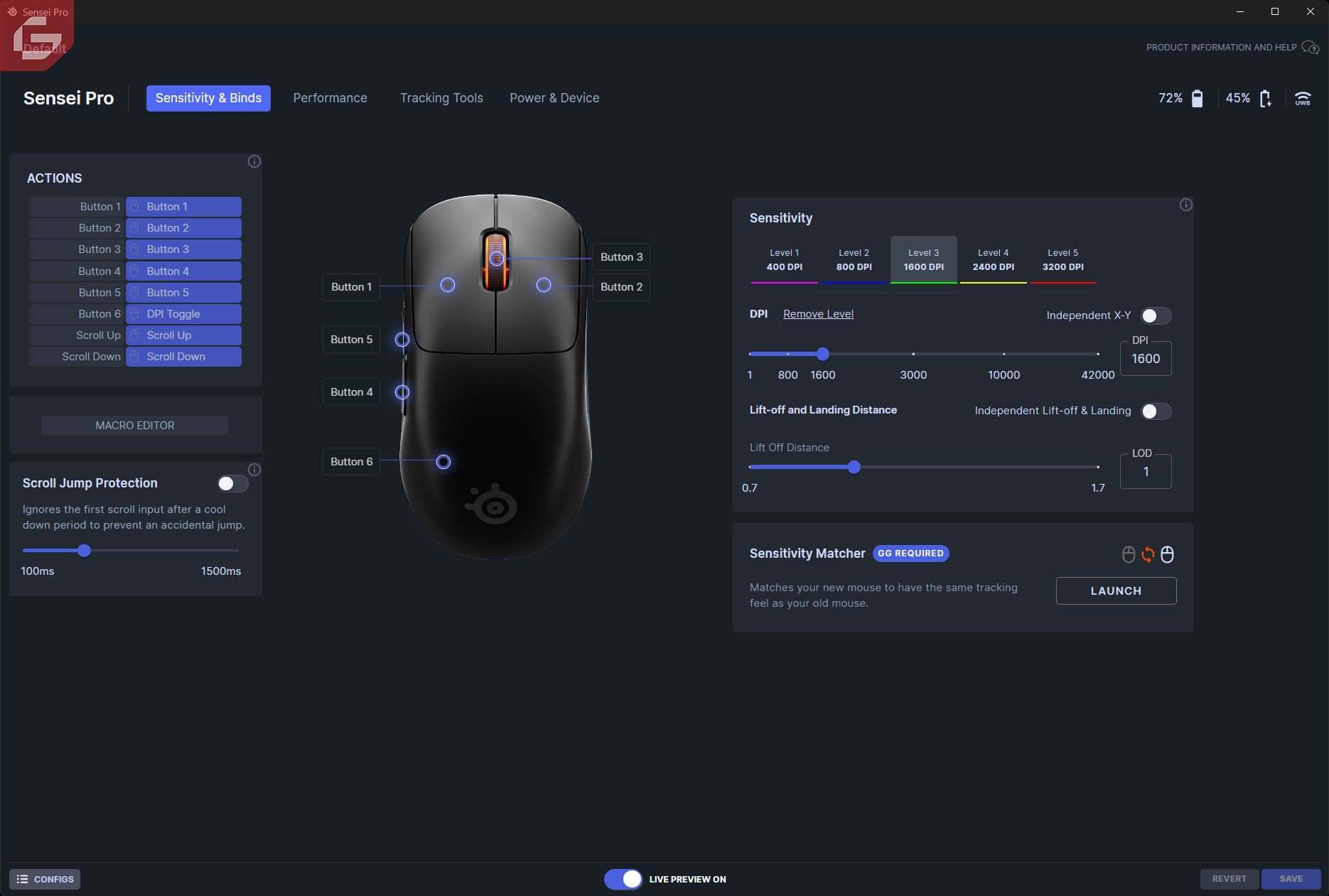
Task: Turn off Live Preview toggle
Action: (623, 879)
